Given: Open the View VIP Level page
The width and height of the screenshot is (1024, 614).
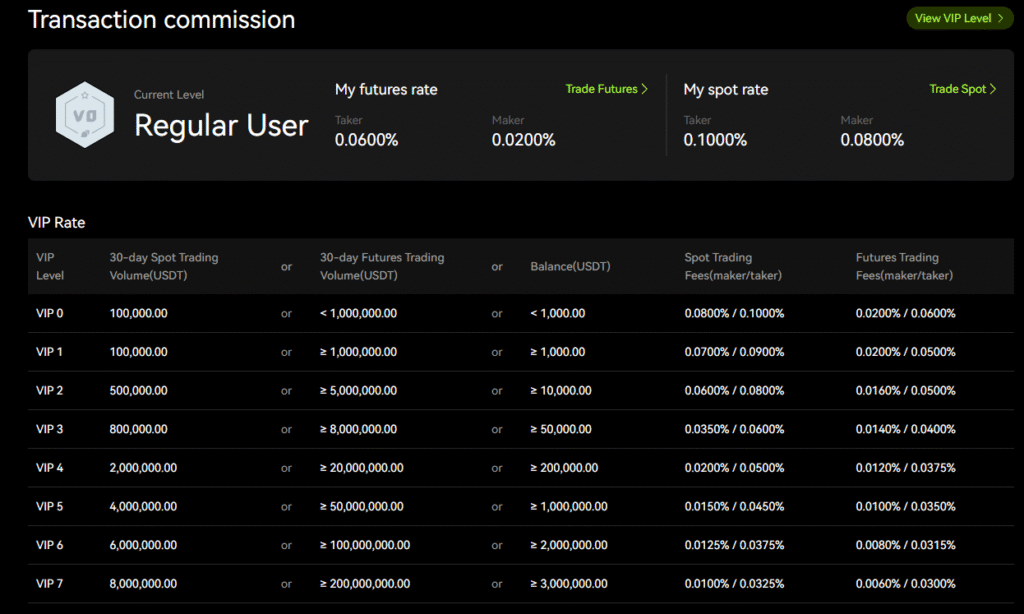Looking at the screenshot, I should click(x=959, y=18).
